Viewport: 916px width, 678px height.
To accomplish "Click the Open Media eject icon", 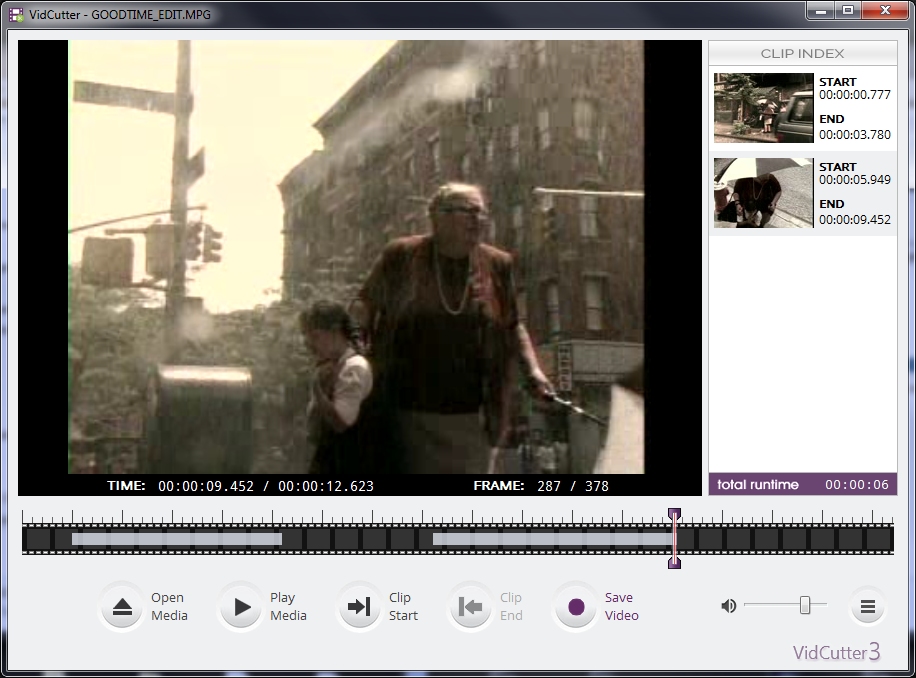I will pos(122,607).
